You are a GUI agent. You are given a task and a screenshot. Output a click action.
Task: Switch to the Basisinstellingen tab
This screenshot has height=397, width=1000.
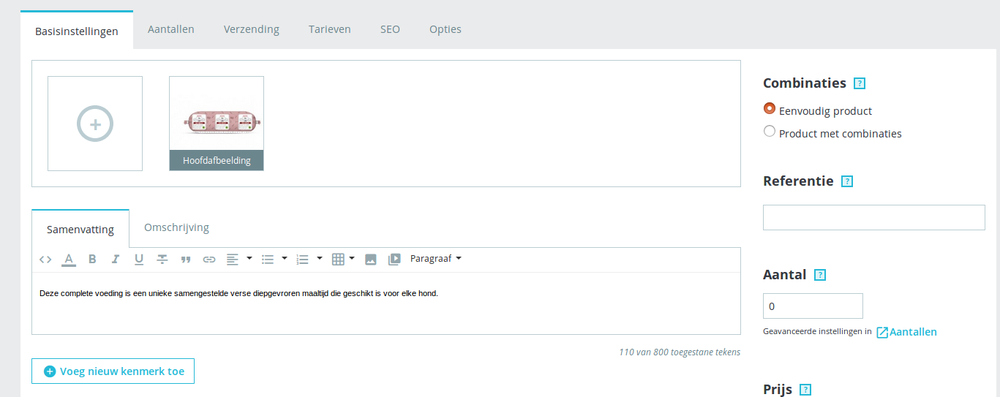[77, 31]
